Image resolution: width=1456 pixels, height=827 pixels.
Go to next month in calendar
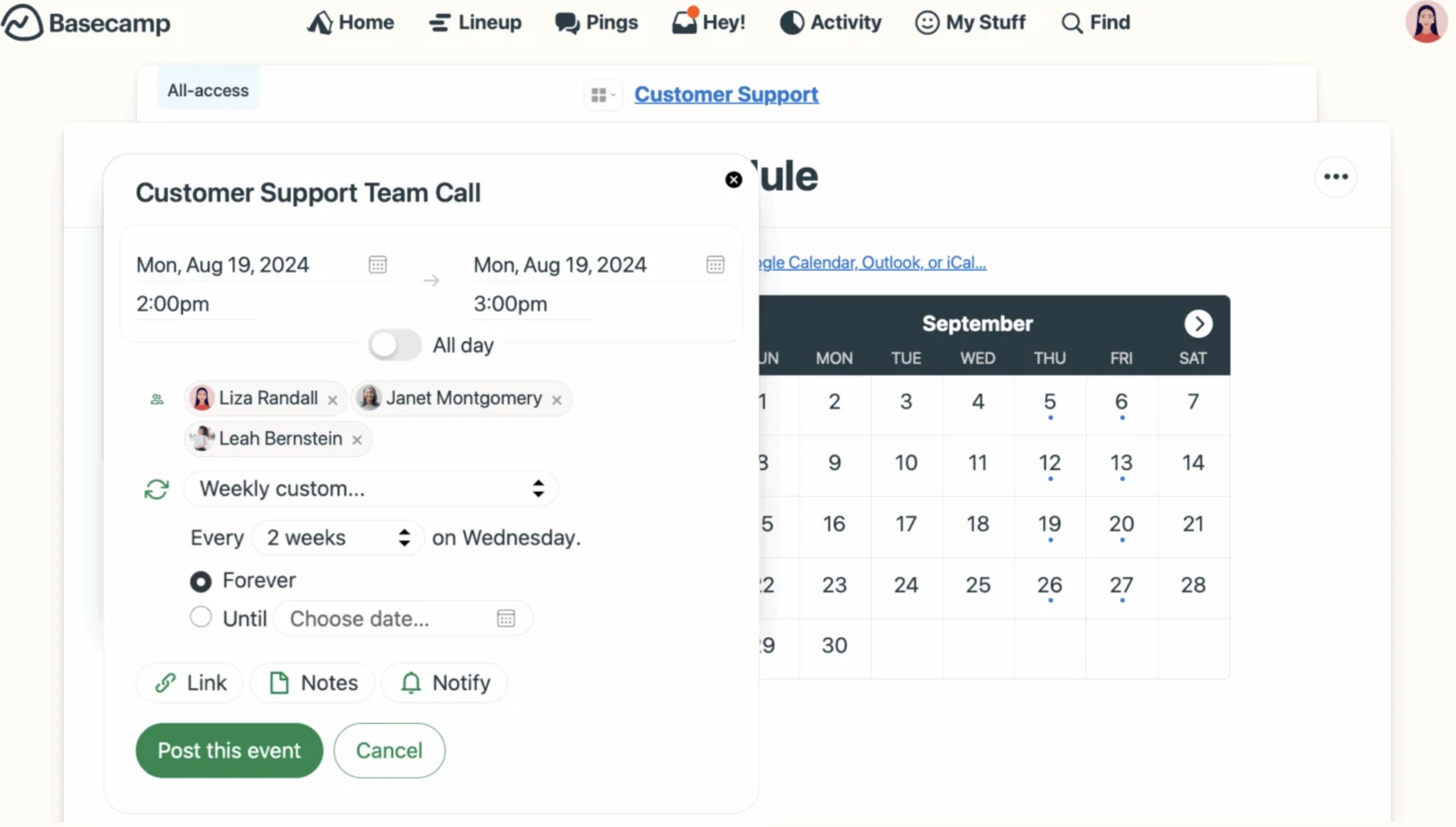pyautogui.click(x=1198, y=324)
